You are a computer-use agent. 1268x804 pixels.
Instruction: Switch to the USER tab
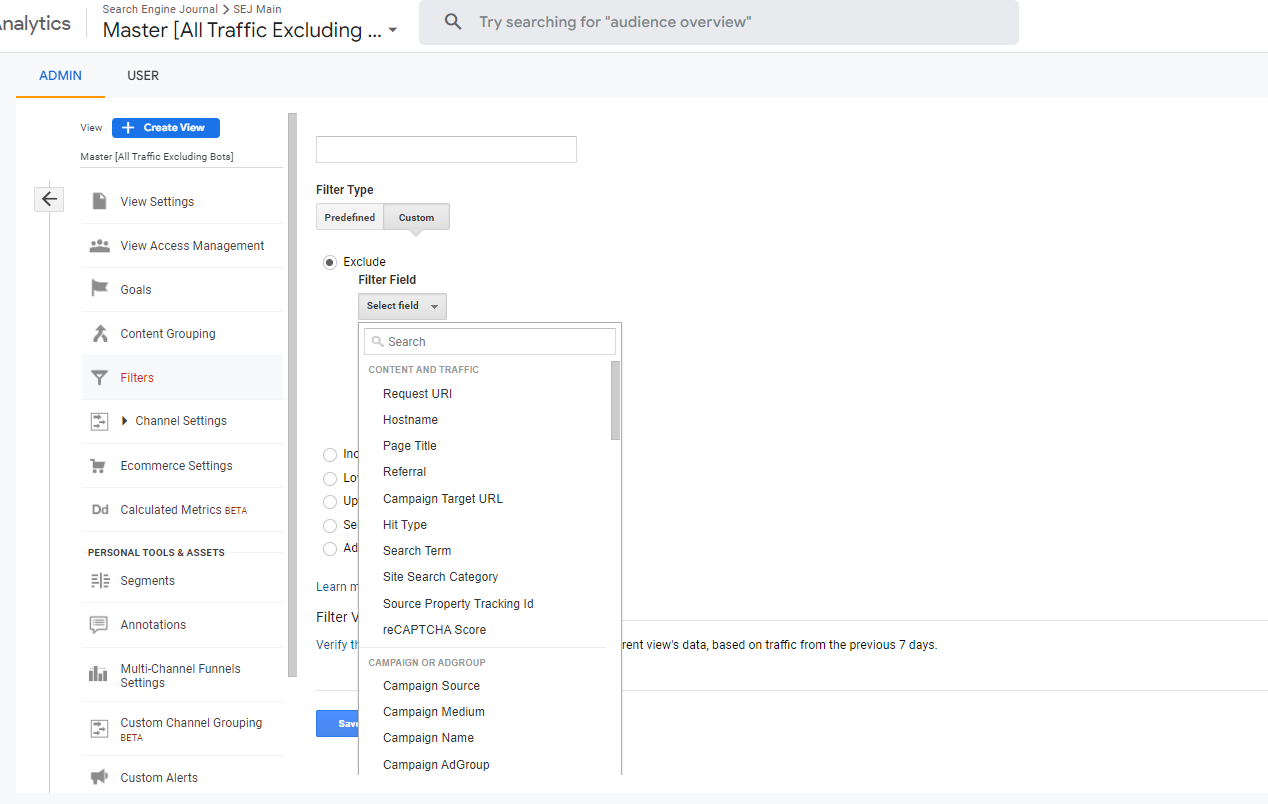142,75
